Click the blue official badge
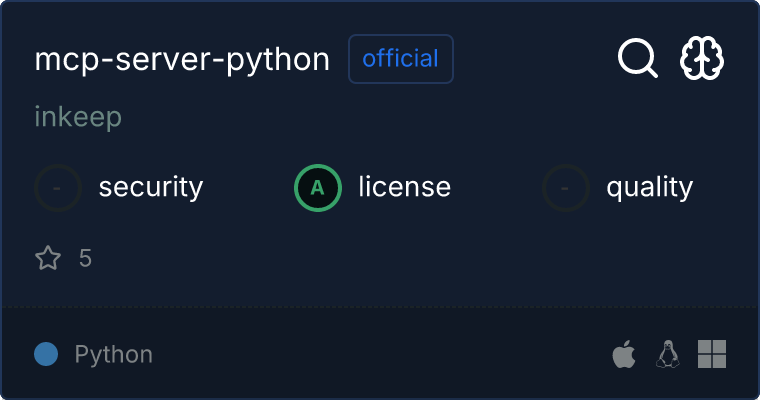This screenshot has width=760, height=400. [400, 59]
